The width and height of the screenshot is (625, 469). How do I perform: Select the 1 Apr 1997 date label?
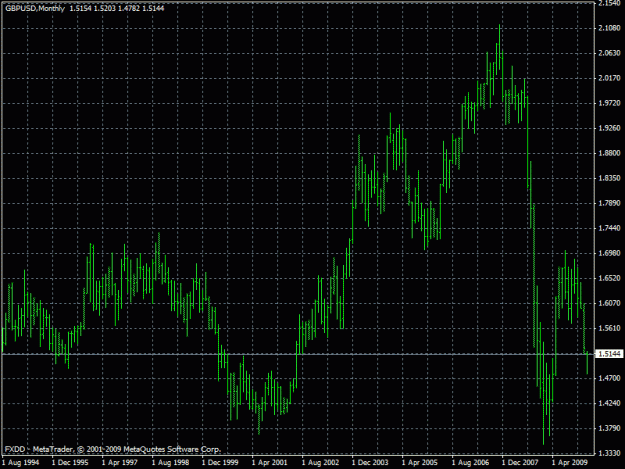(120, 463)
